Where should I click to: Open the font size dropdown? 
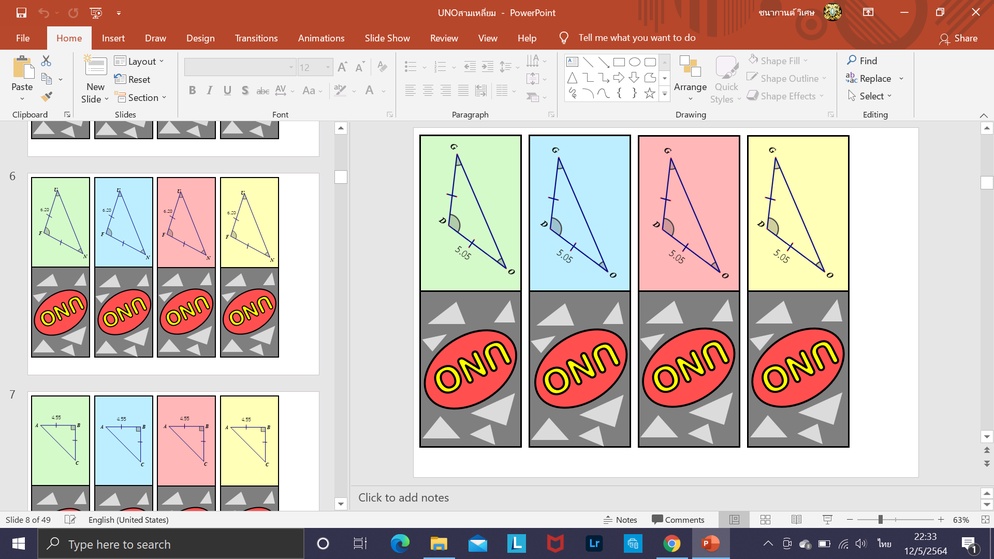tap(328, 67)
